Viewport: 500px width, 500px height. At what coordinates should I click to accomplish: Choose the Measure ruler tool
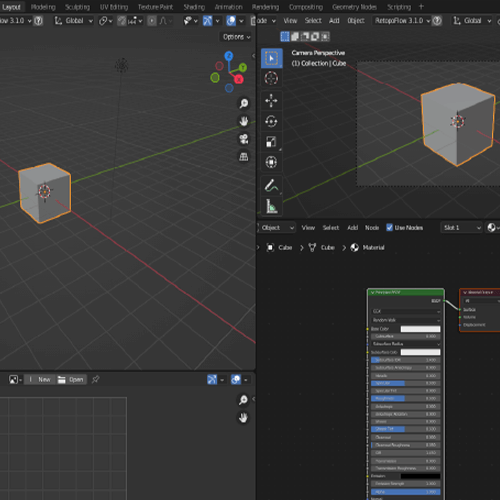coord(271,206)
